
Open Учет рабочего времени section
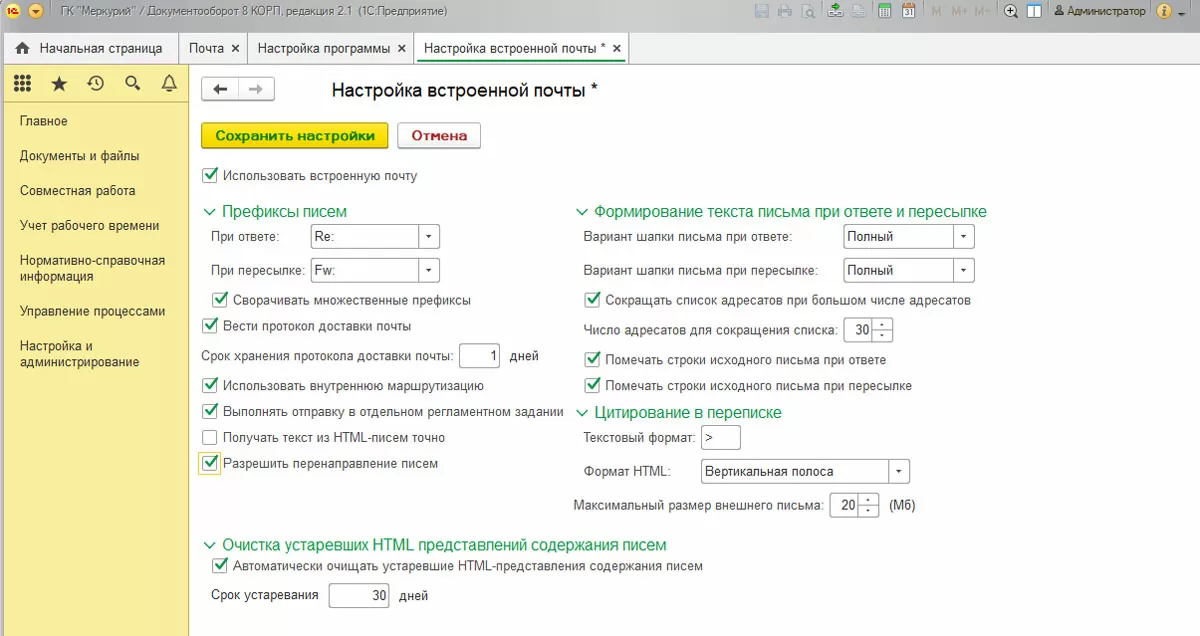click(90, 225)
